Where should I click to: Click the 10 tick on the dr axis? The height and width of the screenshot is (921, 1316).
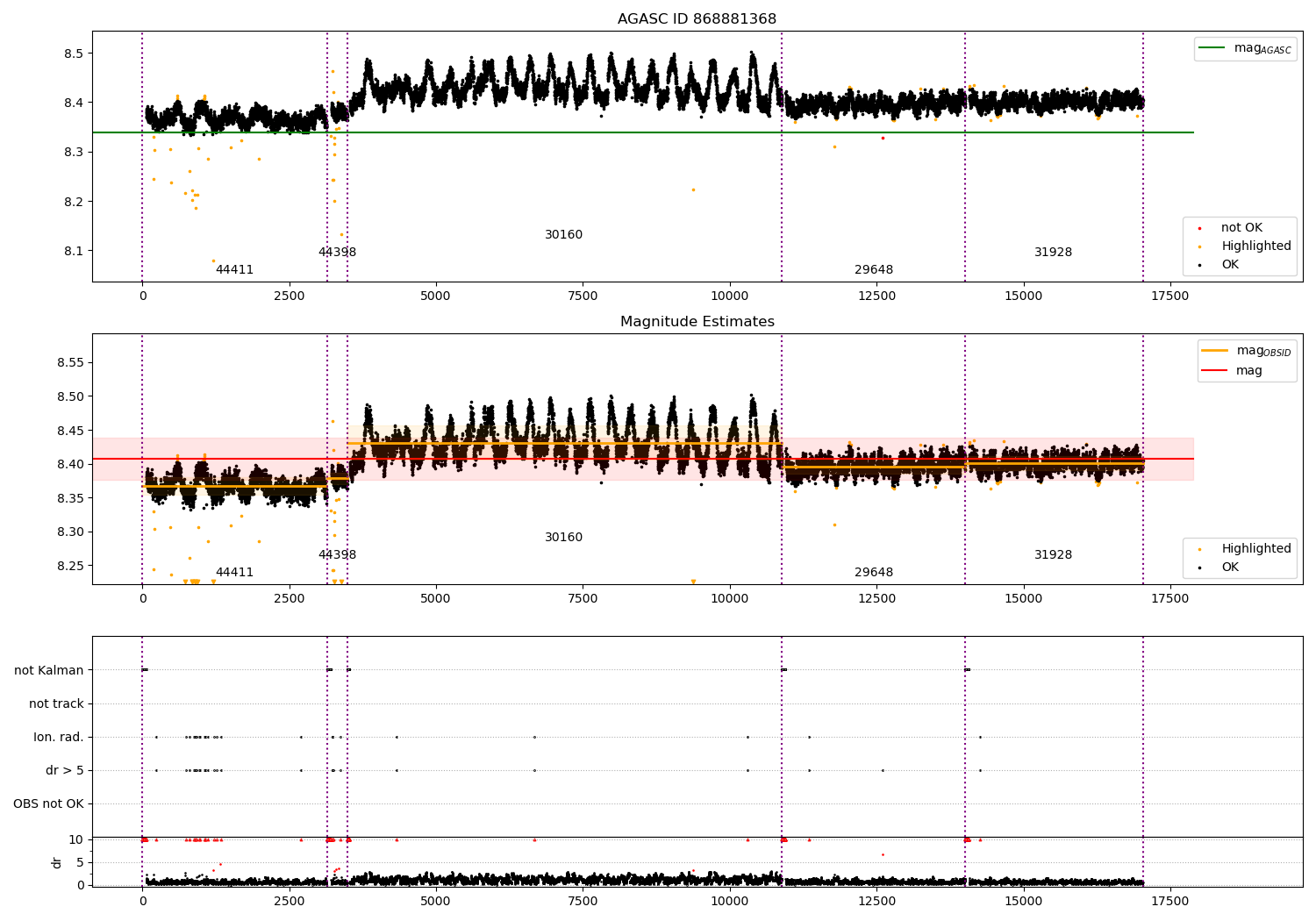[x=76, y=839]
